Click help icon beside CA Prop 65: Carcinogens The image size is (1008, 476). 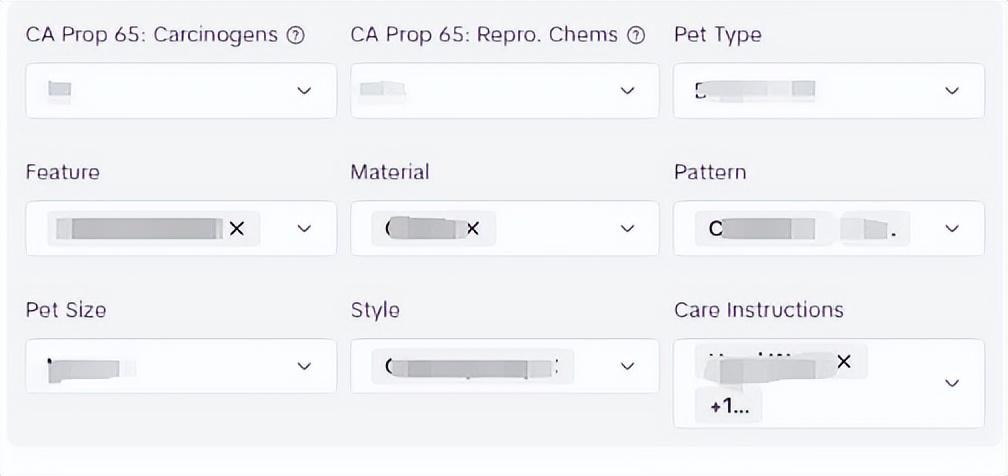click(x=294, y=36)
